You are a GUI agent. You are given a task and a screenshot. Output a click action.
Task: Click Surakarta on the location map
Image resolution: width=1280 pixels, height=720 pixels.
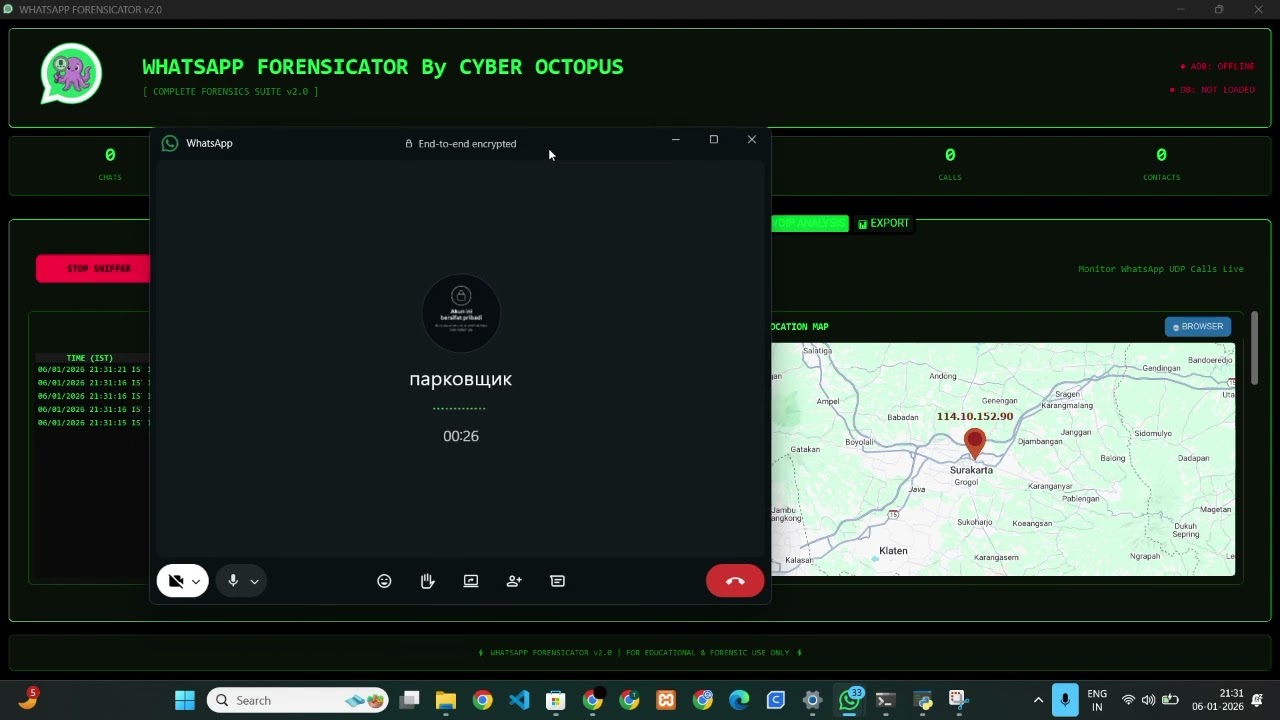(x=972, y=470)
